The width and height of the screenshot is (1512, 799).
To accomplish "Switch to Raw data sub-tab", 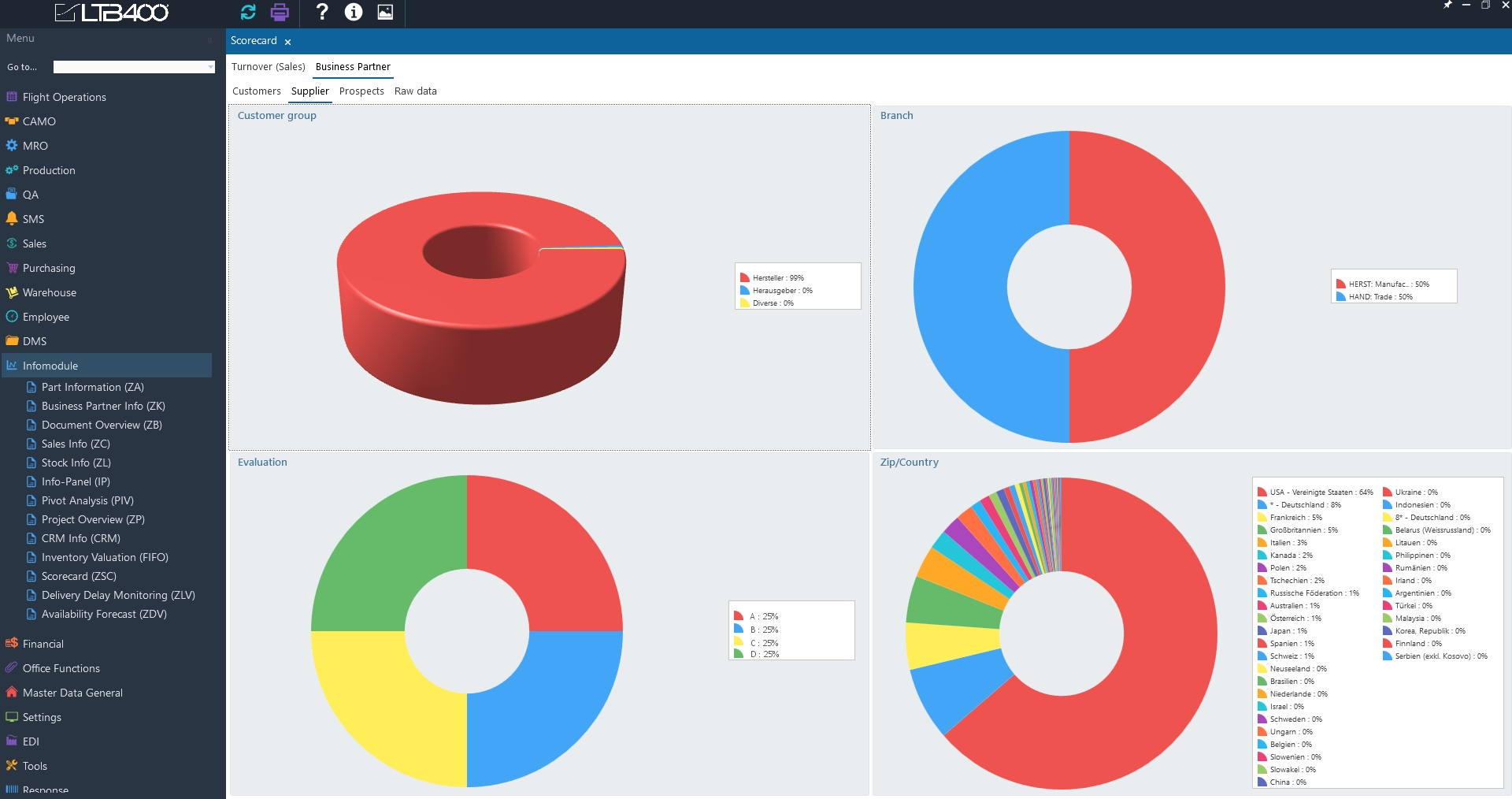I will point(415,91).
